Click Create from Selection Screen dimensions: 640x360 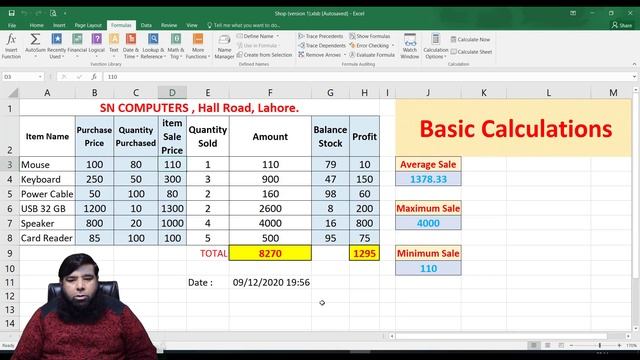tap(264, 55)
